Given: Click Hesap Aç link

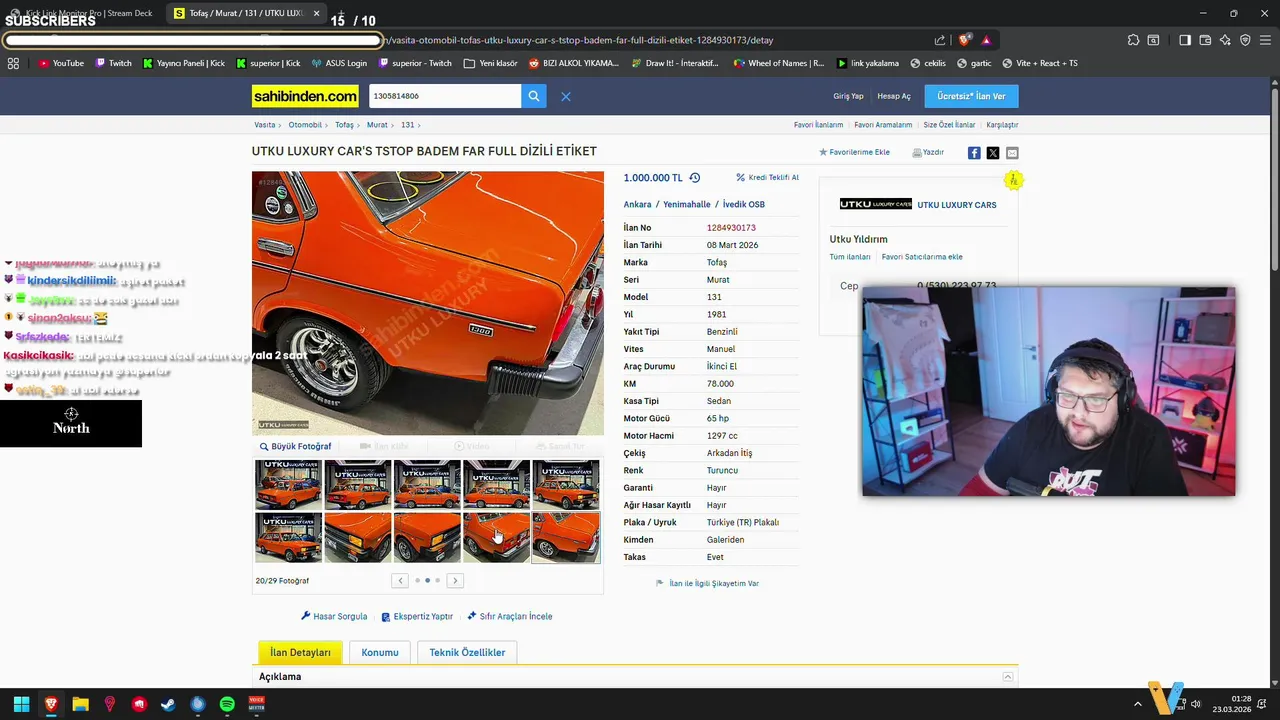Looking at the screenshot, I should pos(894,96).
